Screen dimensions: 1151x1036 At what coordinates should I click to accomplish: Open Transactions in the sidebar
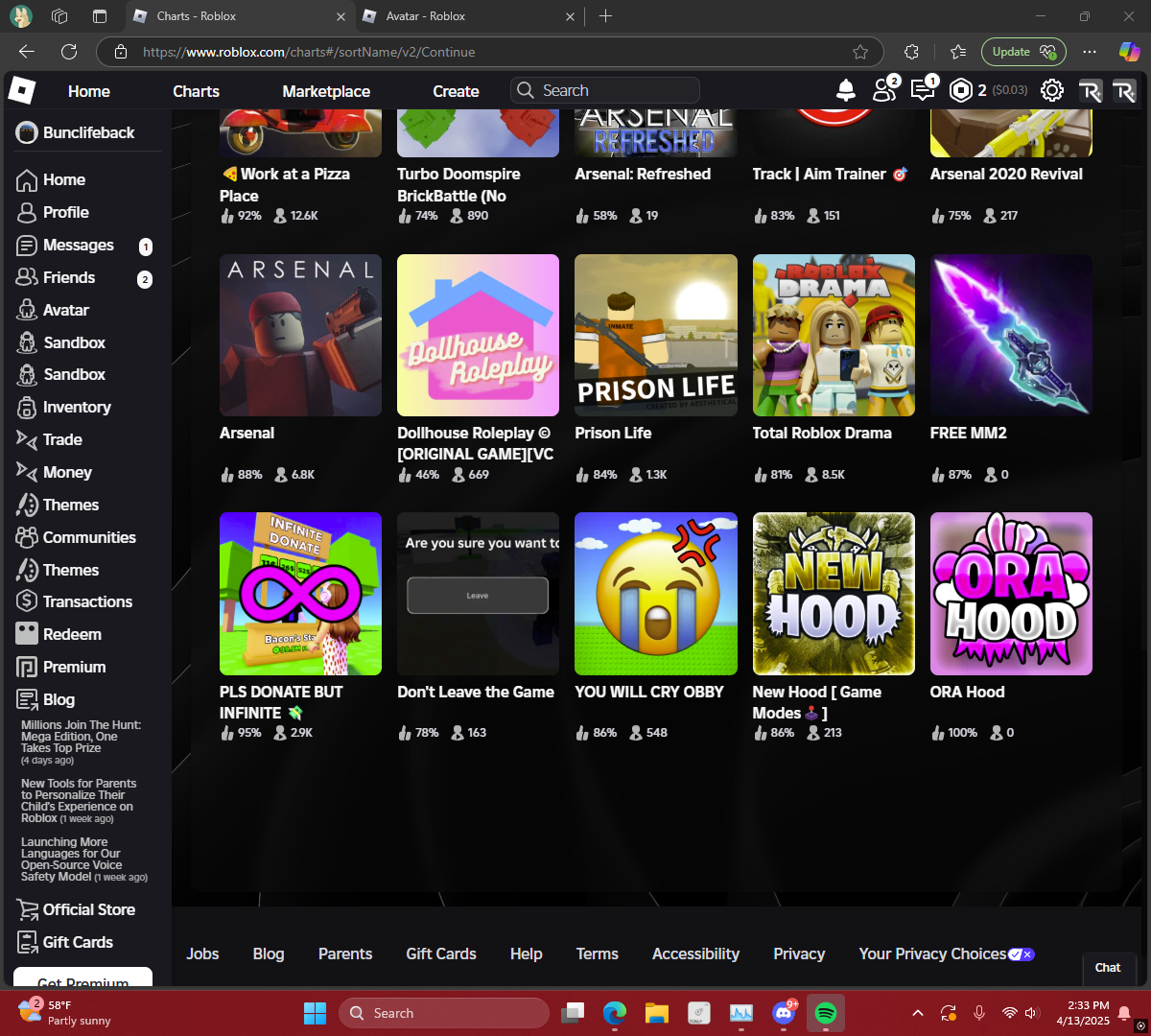tap(74, 602)
